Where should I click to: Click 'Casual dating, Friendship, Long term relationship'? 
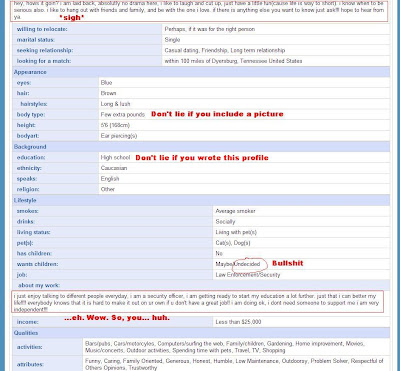tap(225, 51)
